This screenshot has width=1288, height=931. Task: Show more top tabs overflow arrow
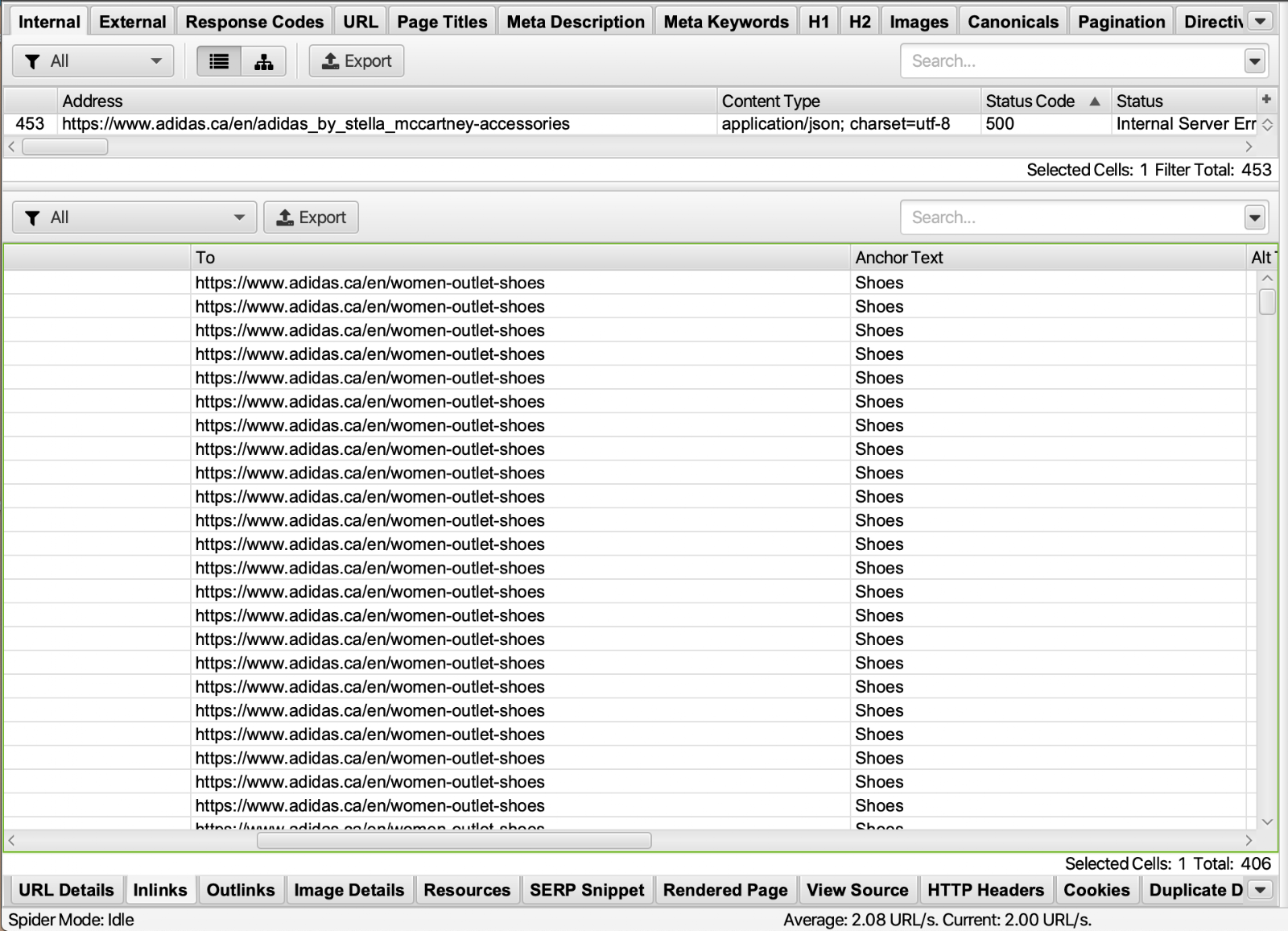click(1261, 22)
